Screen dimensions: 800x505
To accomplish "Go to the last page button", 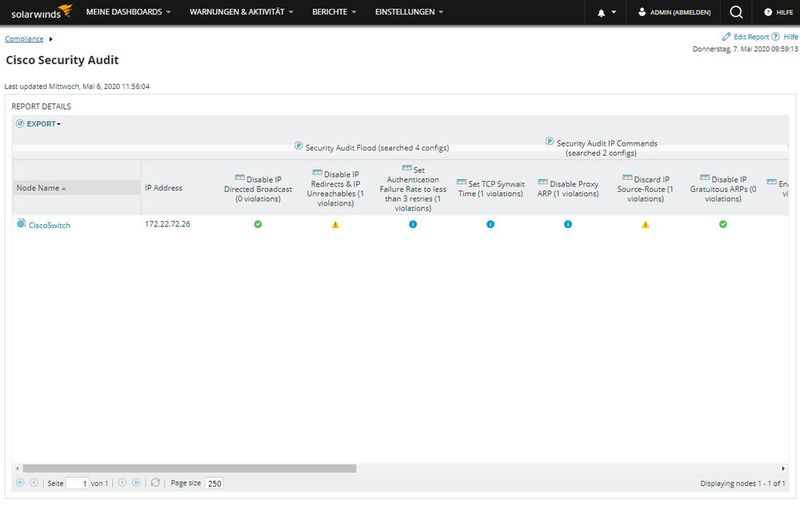I will click(x=136, y=483).
